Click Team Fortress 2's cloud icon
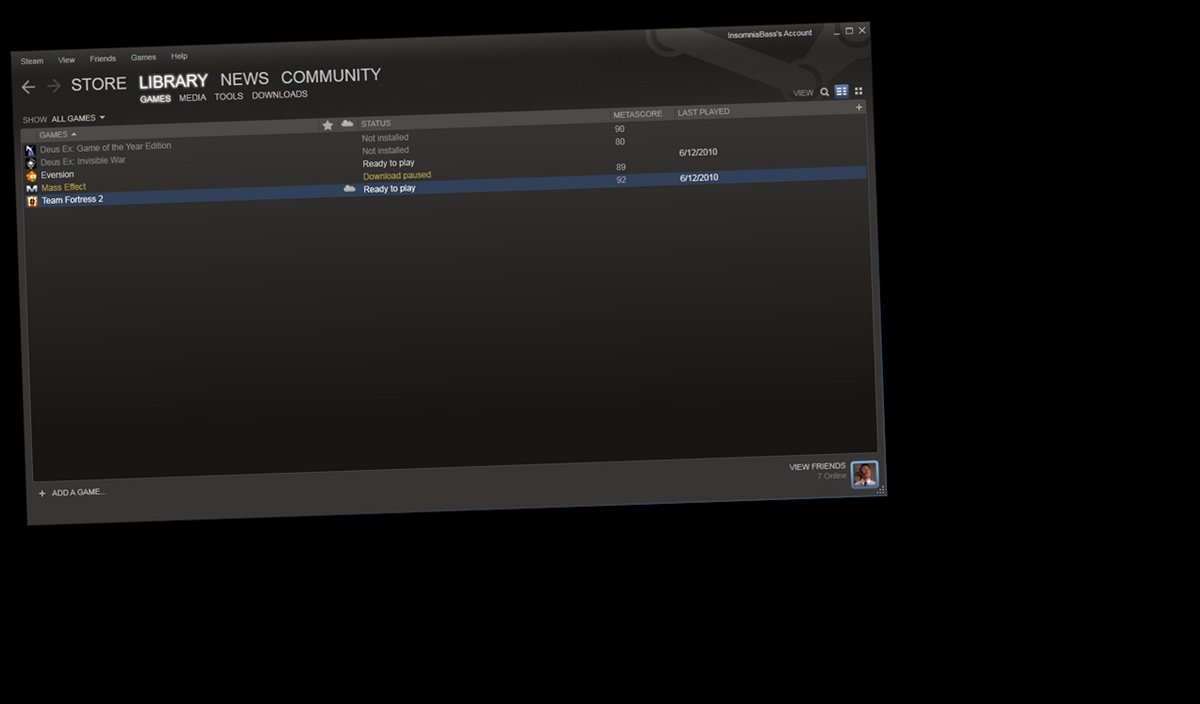This screenshot has height=704, width=1200. pyautogui.click(x=350, y=188)
